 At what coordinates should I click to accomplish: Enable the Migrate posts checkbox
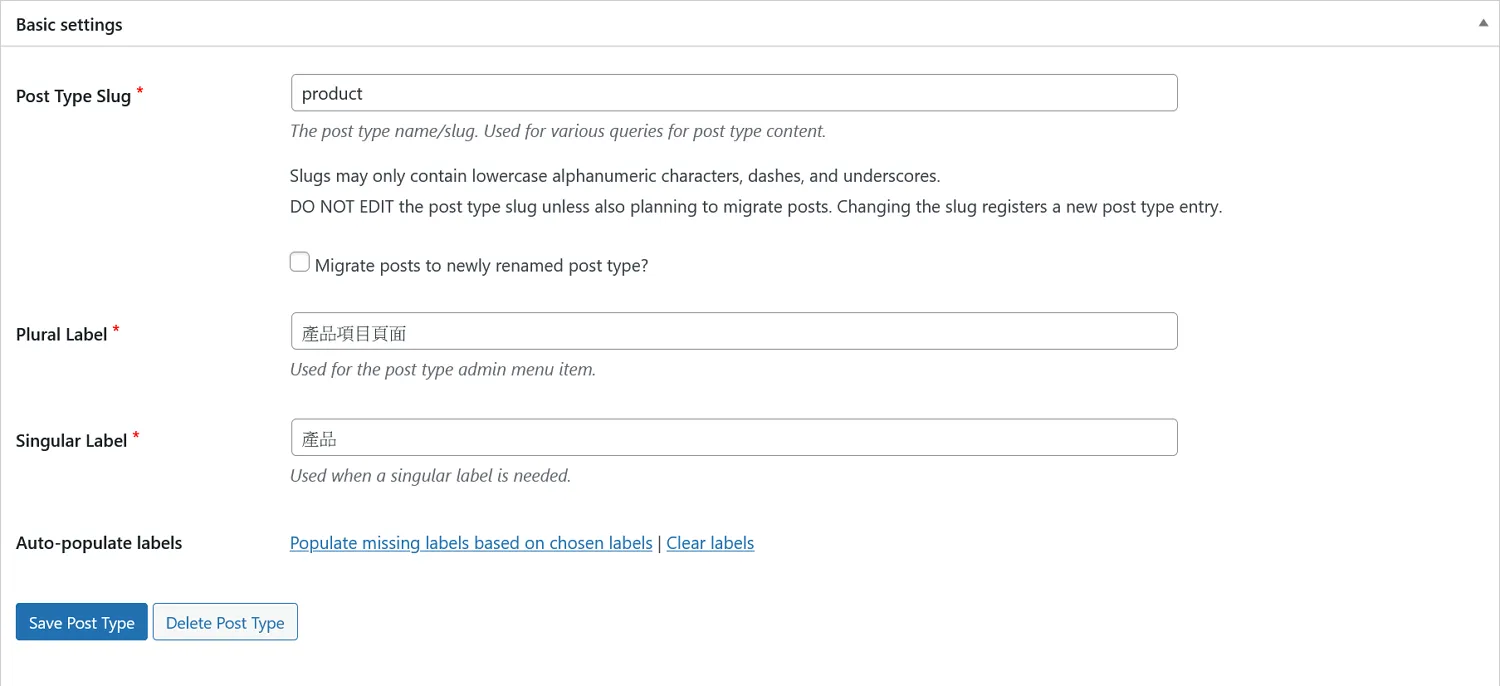point(300,263)
